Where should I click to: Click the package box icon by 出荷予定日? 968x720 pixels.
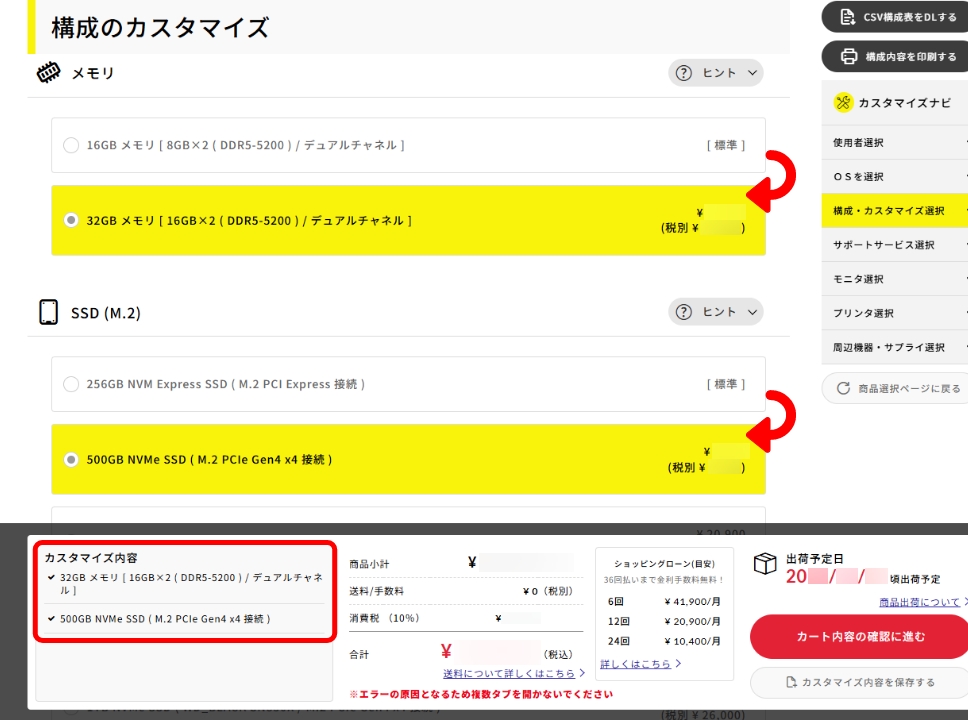tap(765, 564)
